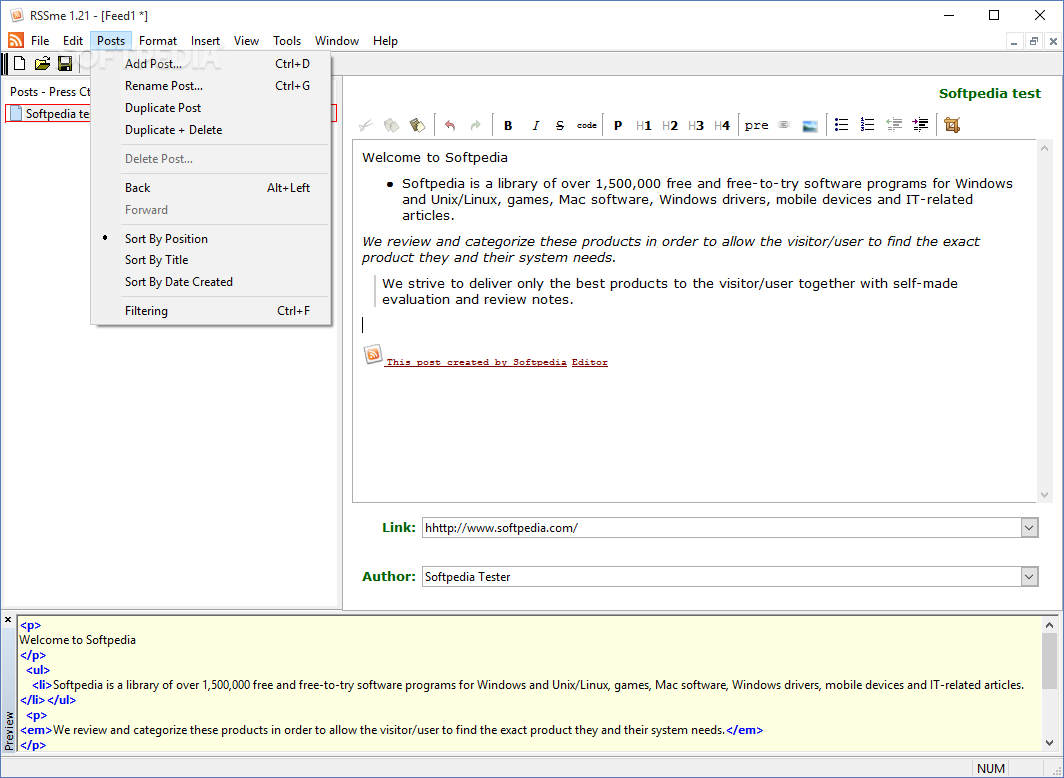The image size is (1064, 778).
Task: Choose Add Post... from menu
Action: point(210,64)
